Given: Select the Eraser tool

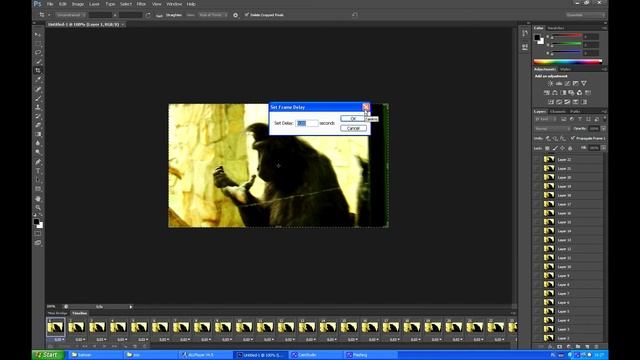Looking at the screenshot, I should pos(38,125).
